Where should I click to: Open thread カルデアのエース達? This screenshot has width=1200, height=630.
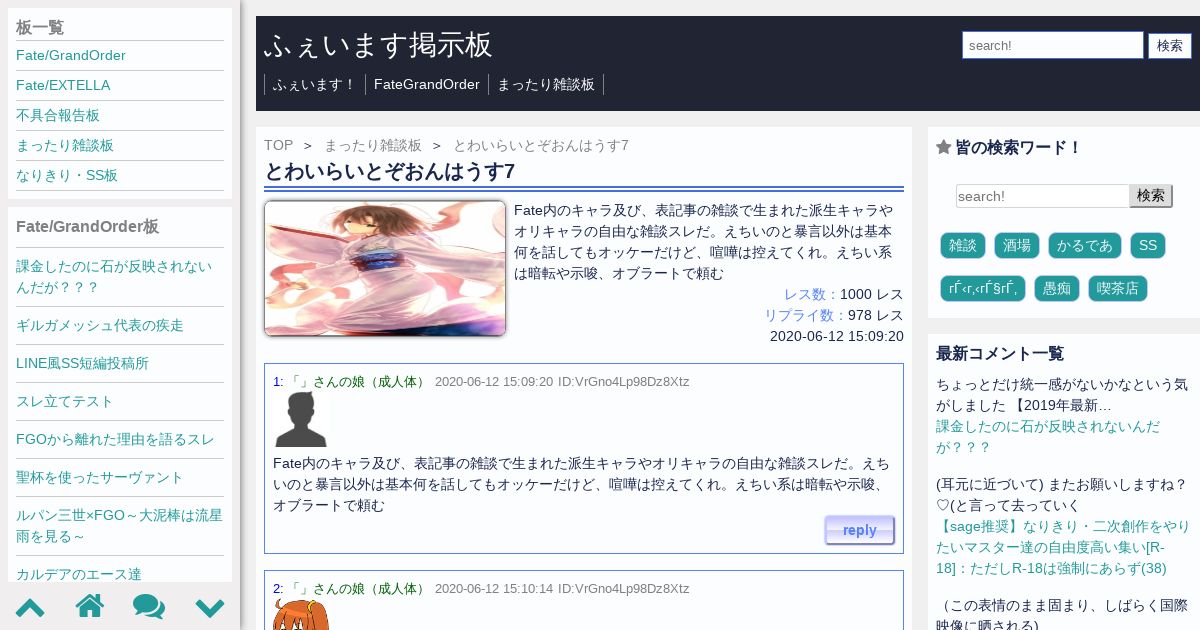tap(79, 574)
